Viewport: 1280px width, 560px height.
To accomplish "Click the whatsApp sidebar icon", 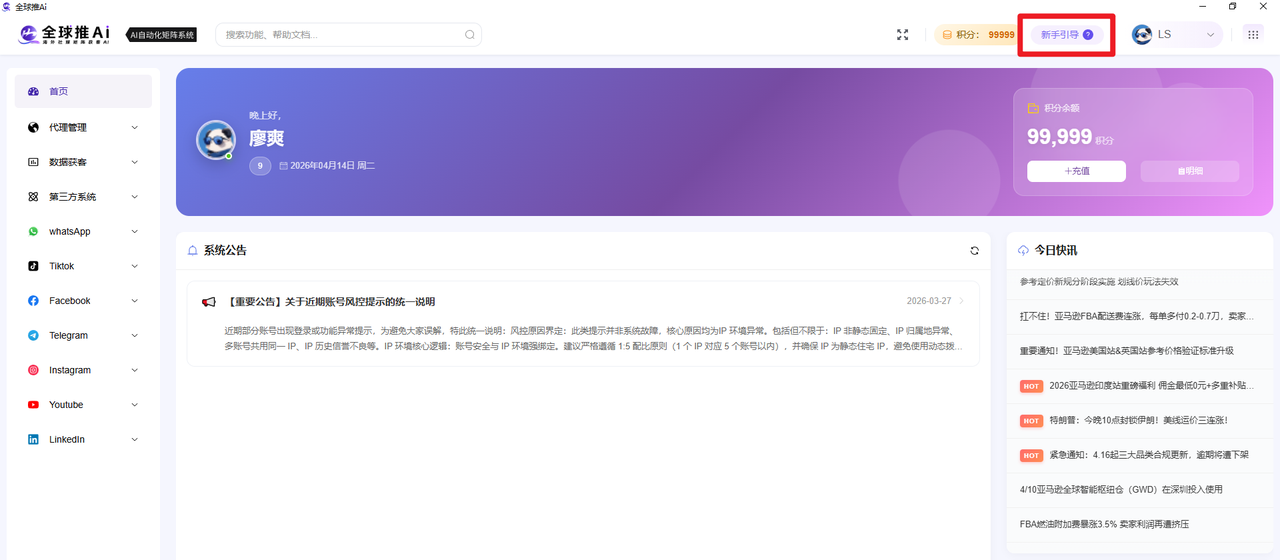I will tap(33, 232).
